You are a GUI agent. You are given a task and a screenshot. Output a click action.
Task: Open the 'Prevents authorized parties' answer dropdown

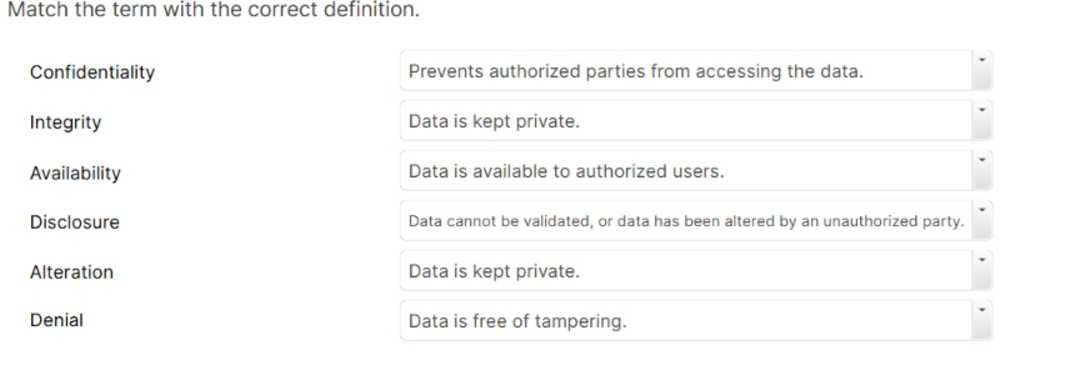pyautogui.click(x=696, y=70)
